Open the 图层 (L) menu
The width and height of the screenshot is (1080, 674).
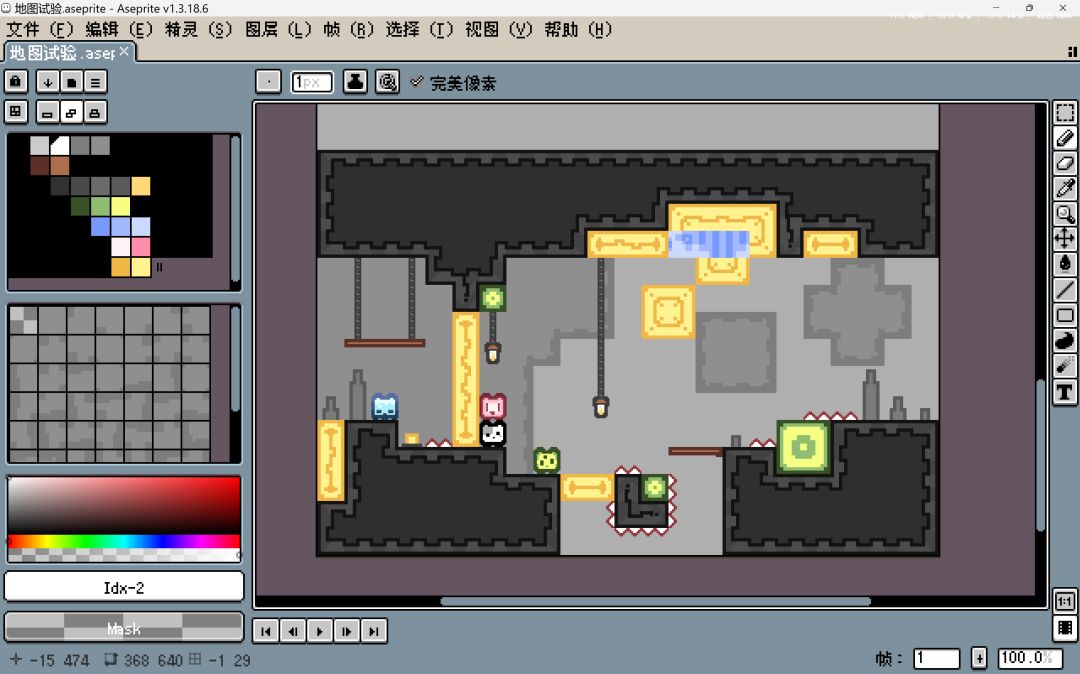pyautogui.click(x=278, y=30)
